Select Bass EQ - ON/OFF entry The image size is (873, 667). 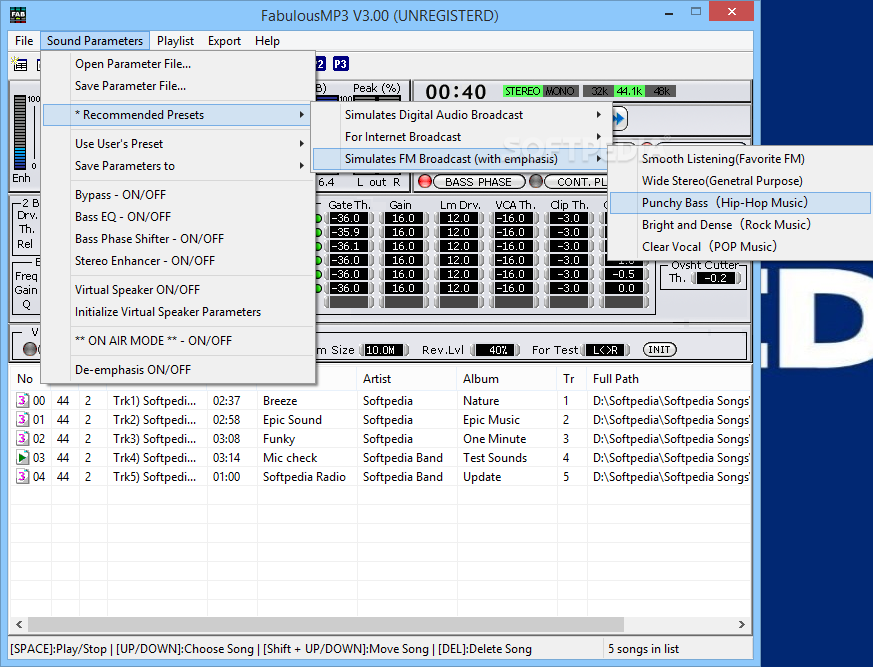[179, 217]
